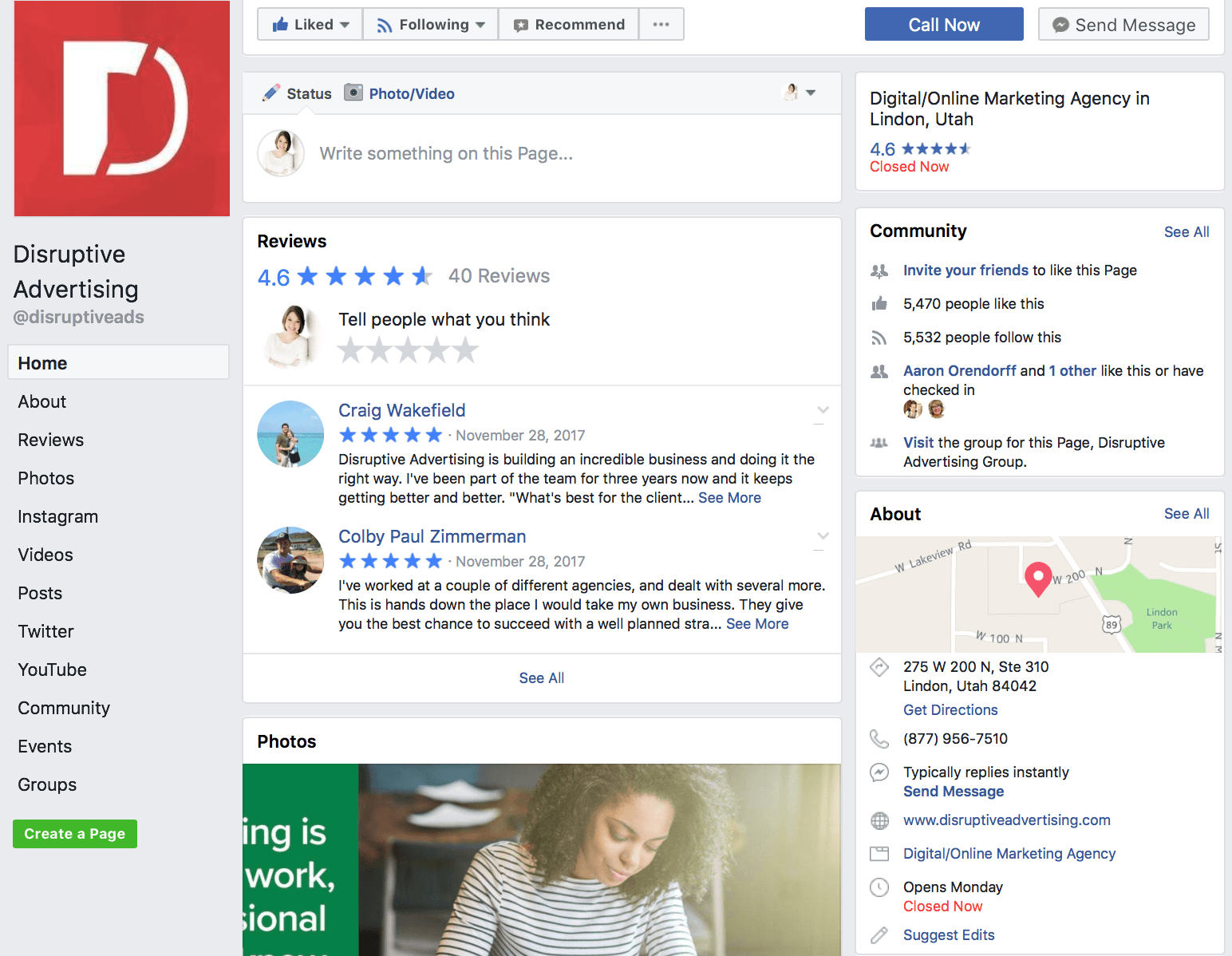Viewport: 1232px width, 956px height.
Task: Click See More on Colby Zimmerman's review
Action: coord(757,624)
